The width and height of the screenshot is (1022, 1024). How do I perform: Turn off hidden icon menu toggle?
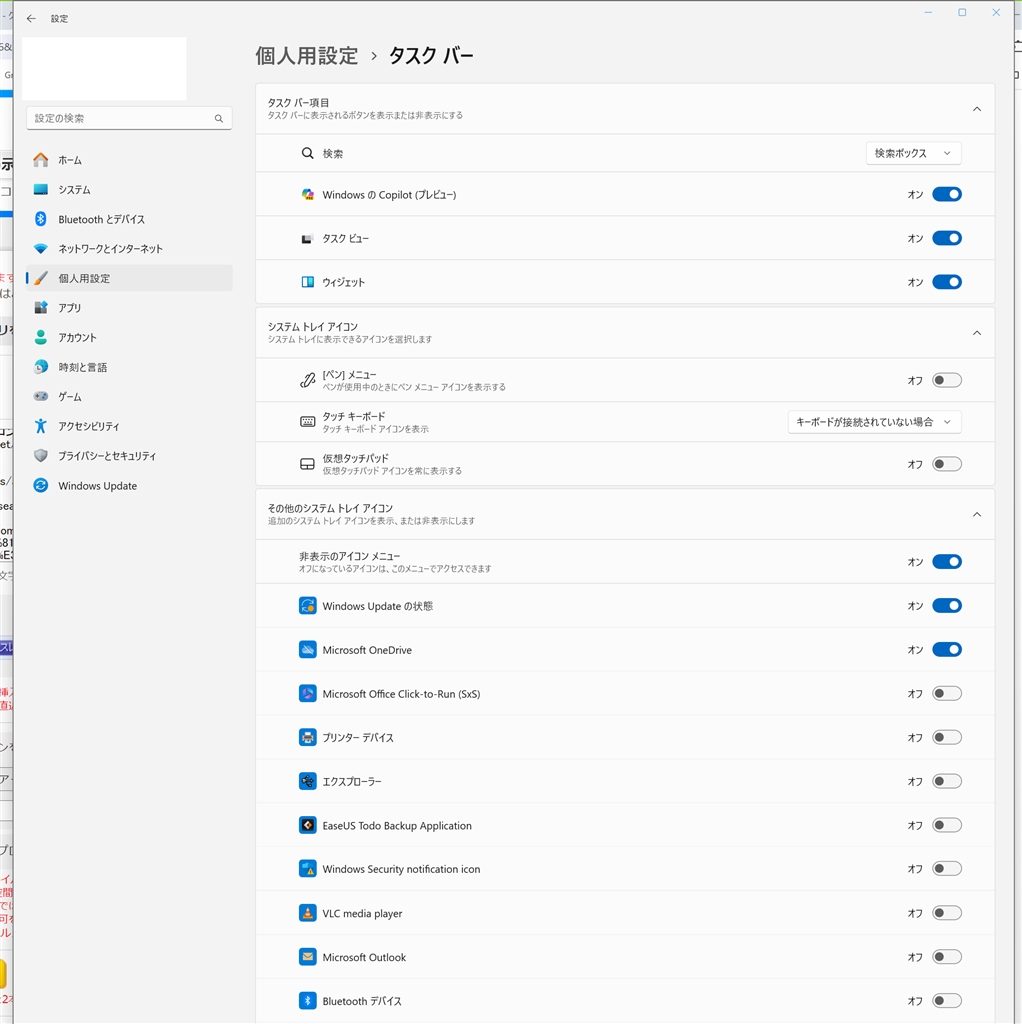[x=947, y=562]
